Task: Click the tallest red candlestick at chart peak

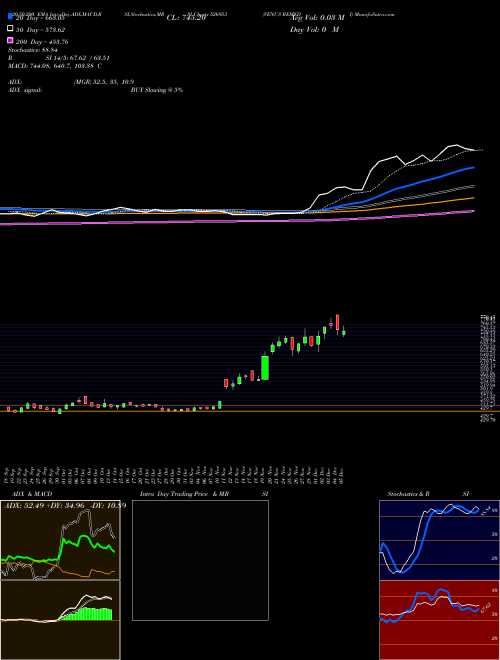Action: [338, 323]
